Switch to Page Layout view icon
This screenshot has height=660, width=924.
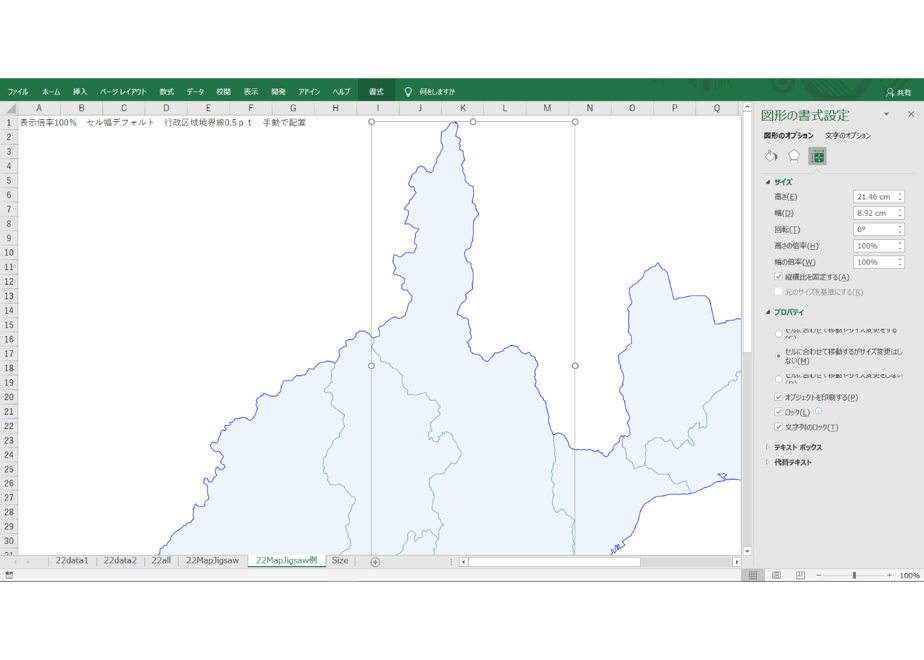[776, 575]
